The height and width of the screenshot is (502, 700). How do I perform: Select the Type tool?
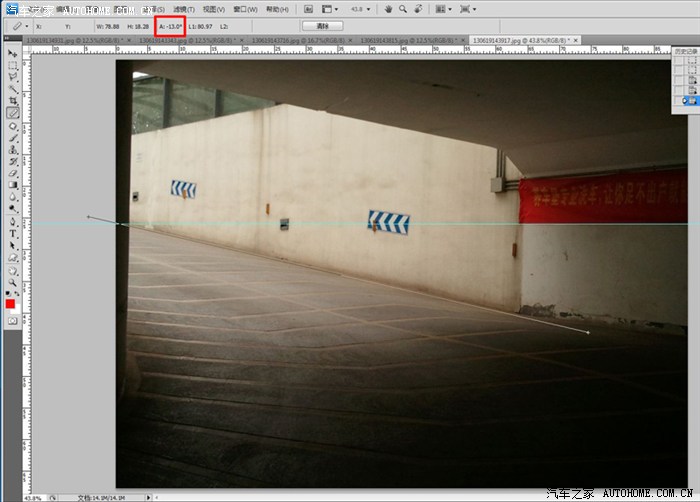click(x=12, y=234)
